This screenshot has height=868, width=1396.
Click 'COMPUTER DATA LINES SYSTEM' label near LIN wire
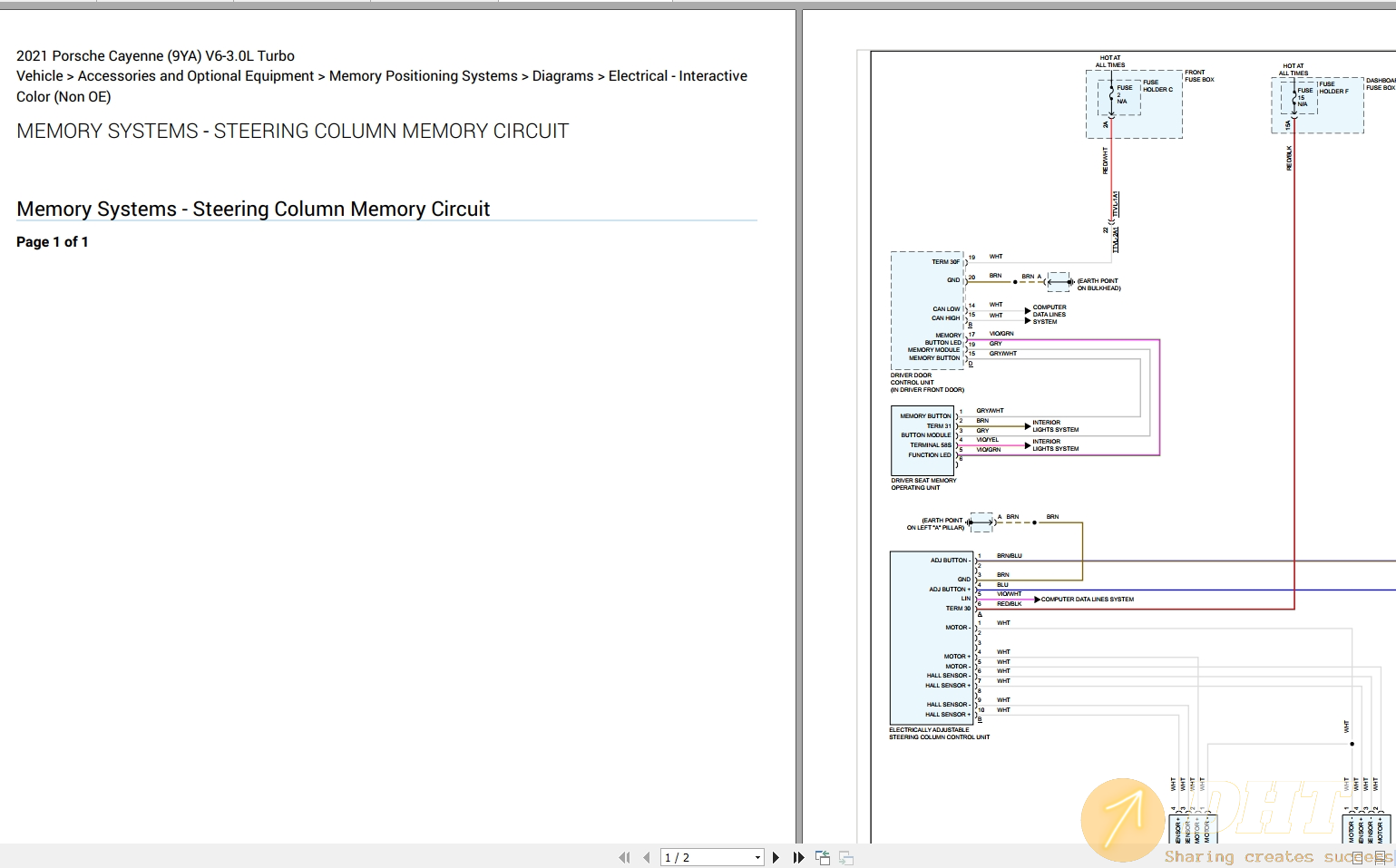tap(1087, 600)
